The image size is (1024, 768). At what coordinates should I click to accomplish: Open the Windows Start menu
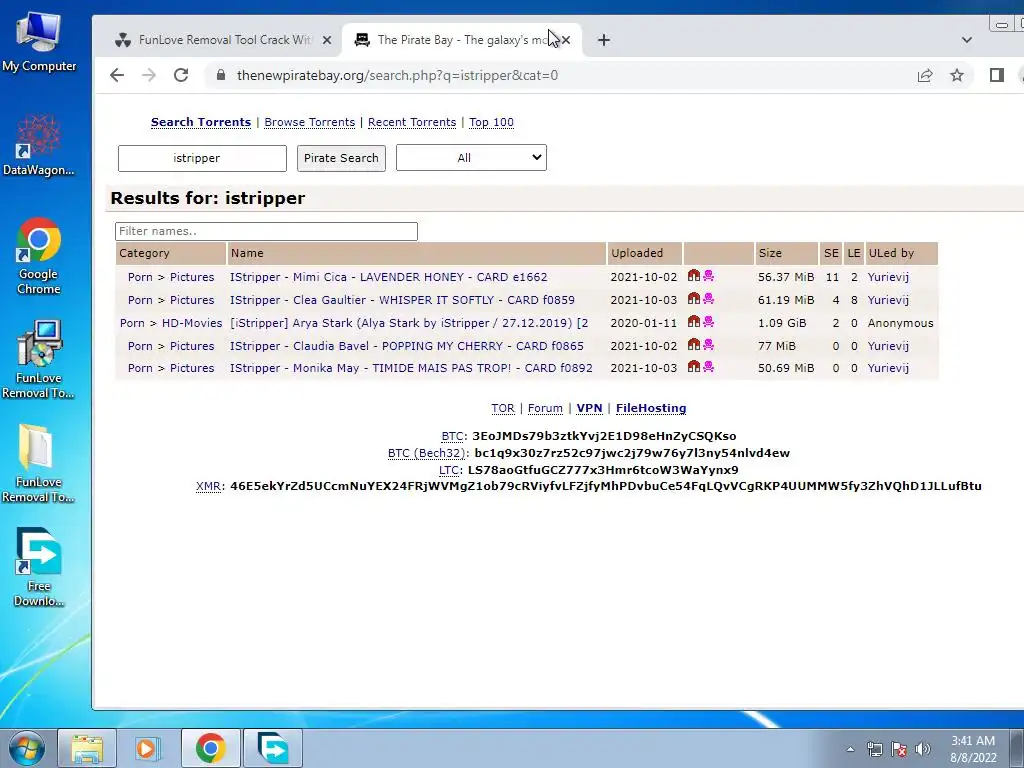click(x=27, y=748)
